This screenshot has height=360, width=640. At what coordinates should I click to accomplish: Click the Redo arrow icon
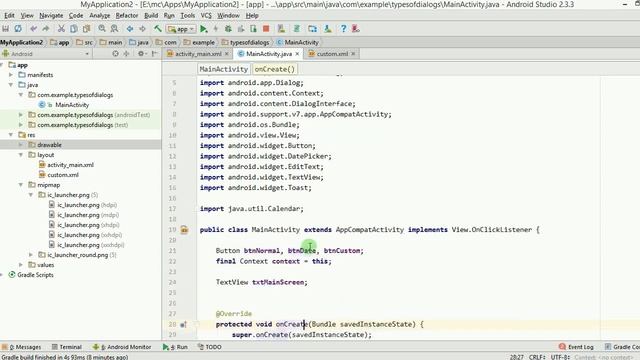coord(46,29)
